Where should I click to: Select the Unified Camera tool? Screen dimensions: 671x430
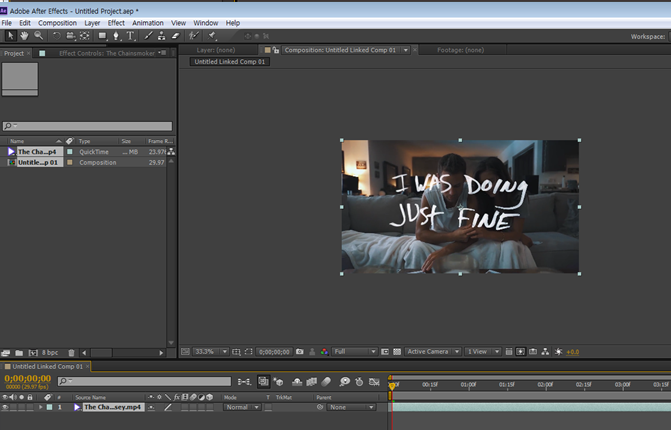click(x=71, y=36)
